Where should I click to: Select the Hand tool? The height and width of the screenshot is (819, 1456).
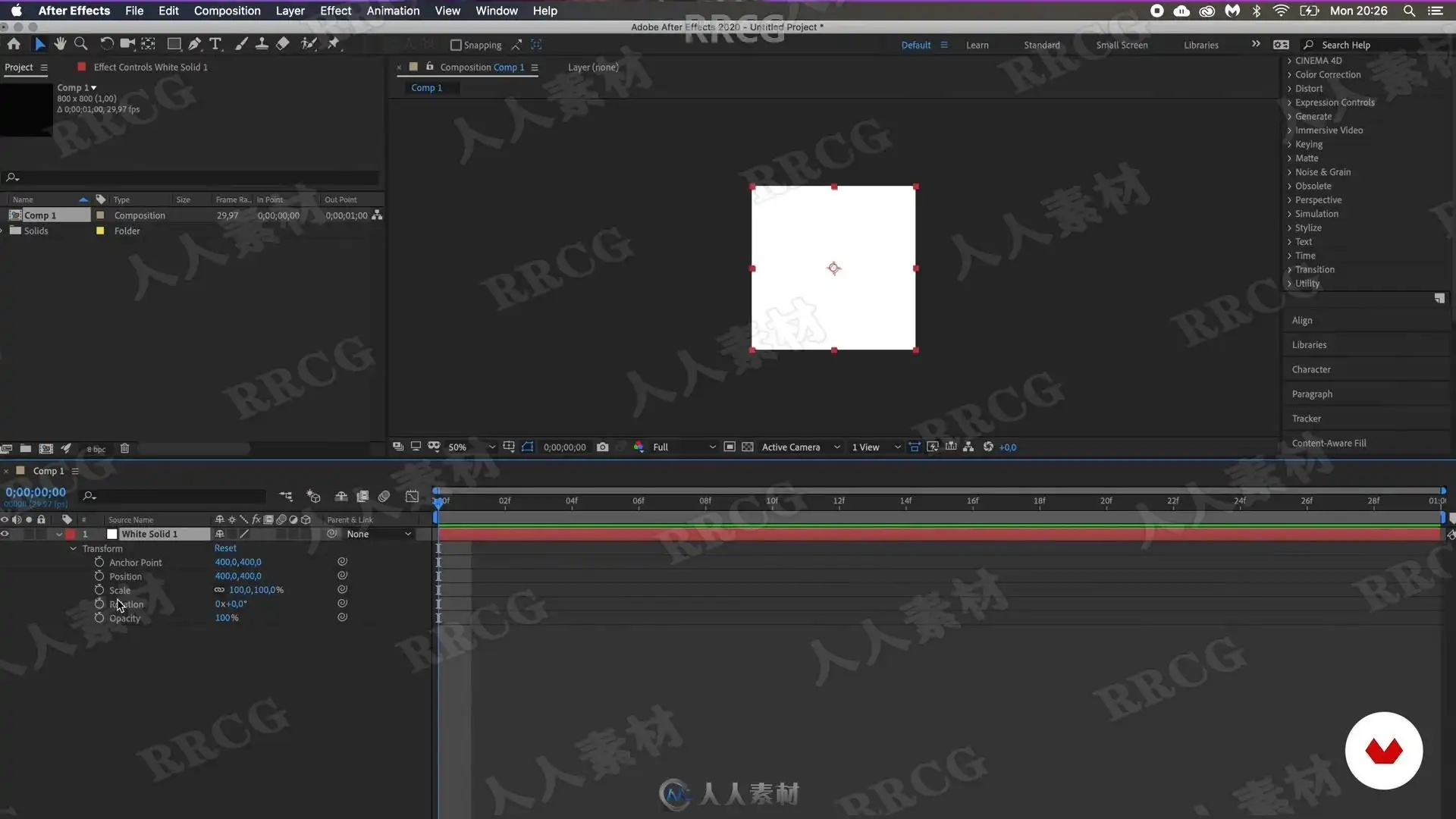pos(60,44)
